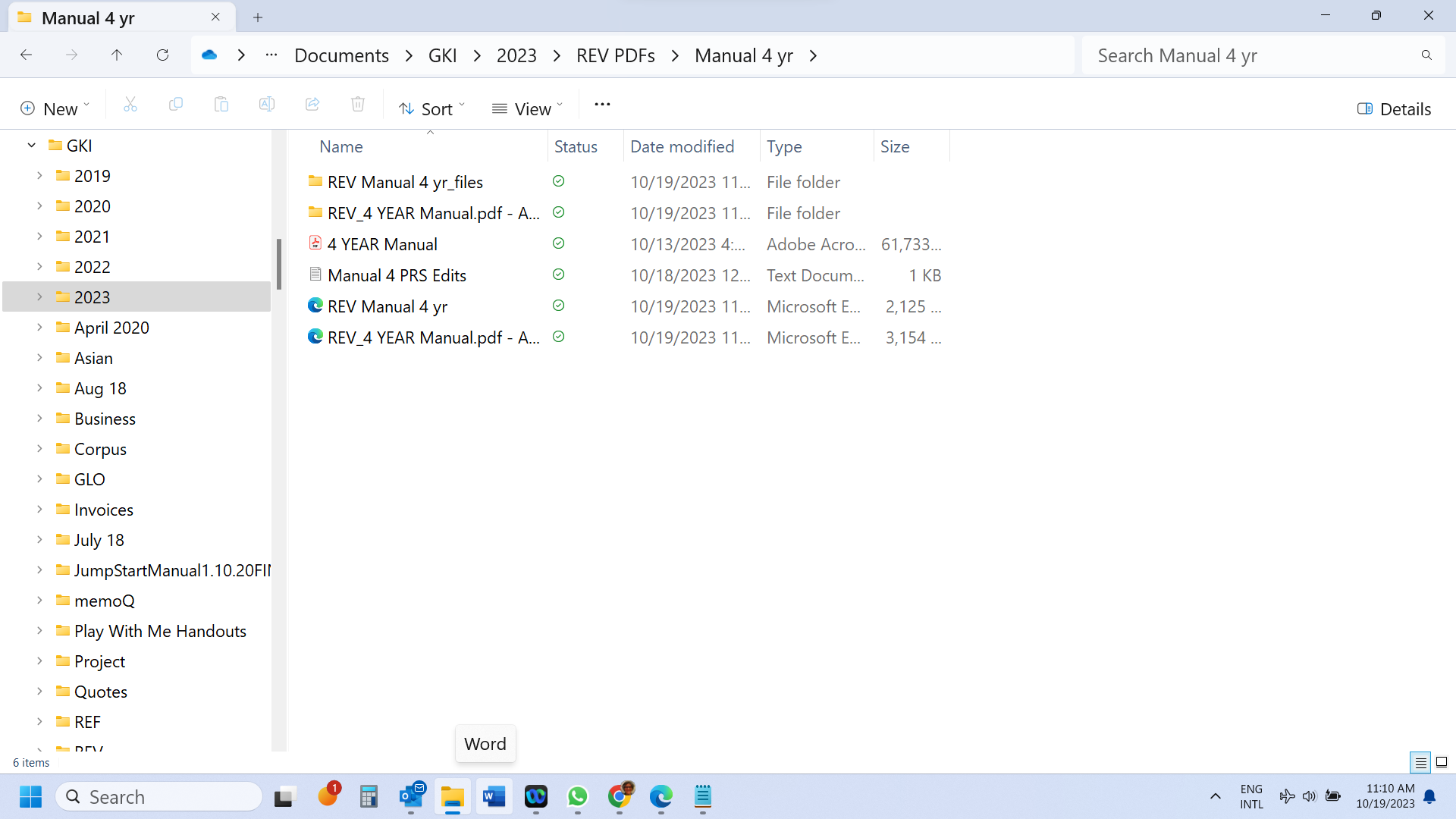Expand the GKI root folder tree

[x=32, y=145]
